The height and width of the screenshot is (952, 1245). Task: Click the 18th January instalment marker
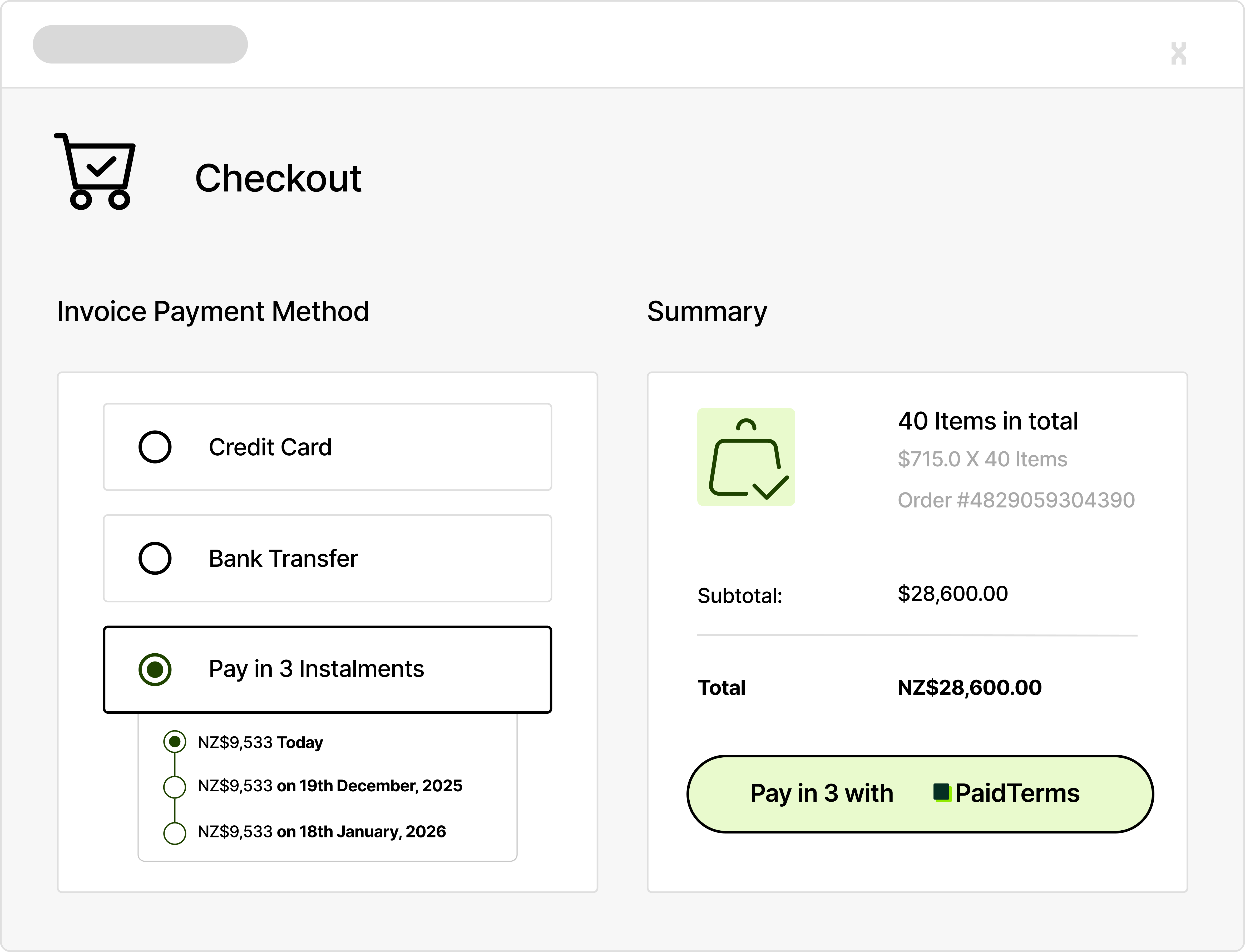pyautogui.click(x=175, y=833)
